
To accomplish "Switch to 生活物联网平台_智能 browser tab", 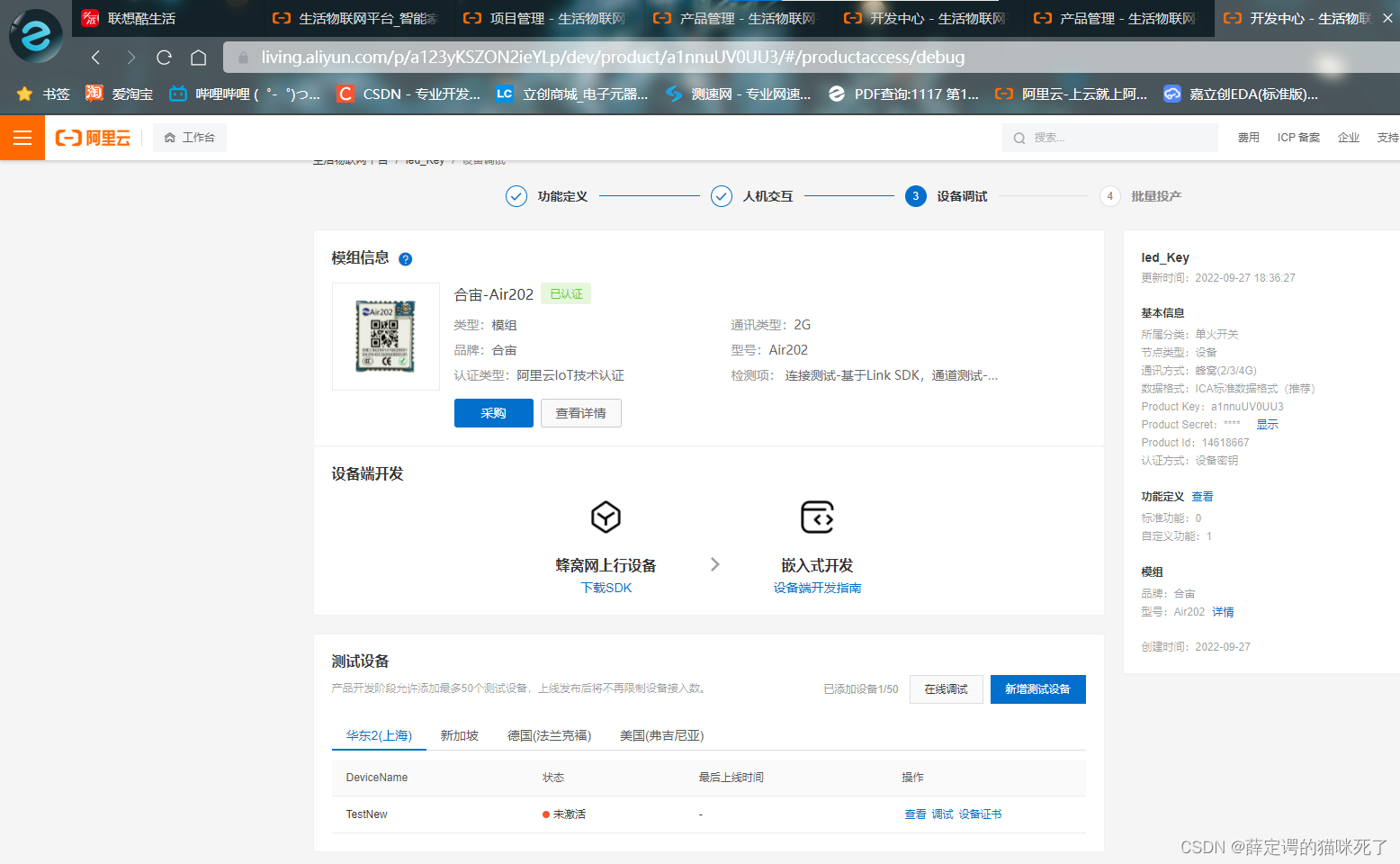I will click(x=356, y=18).
